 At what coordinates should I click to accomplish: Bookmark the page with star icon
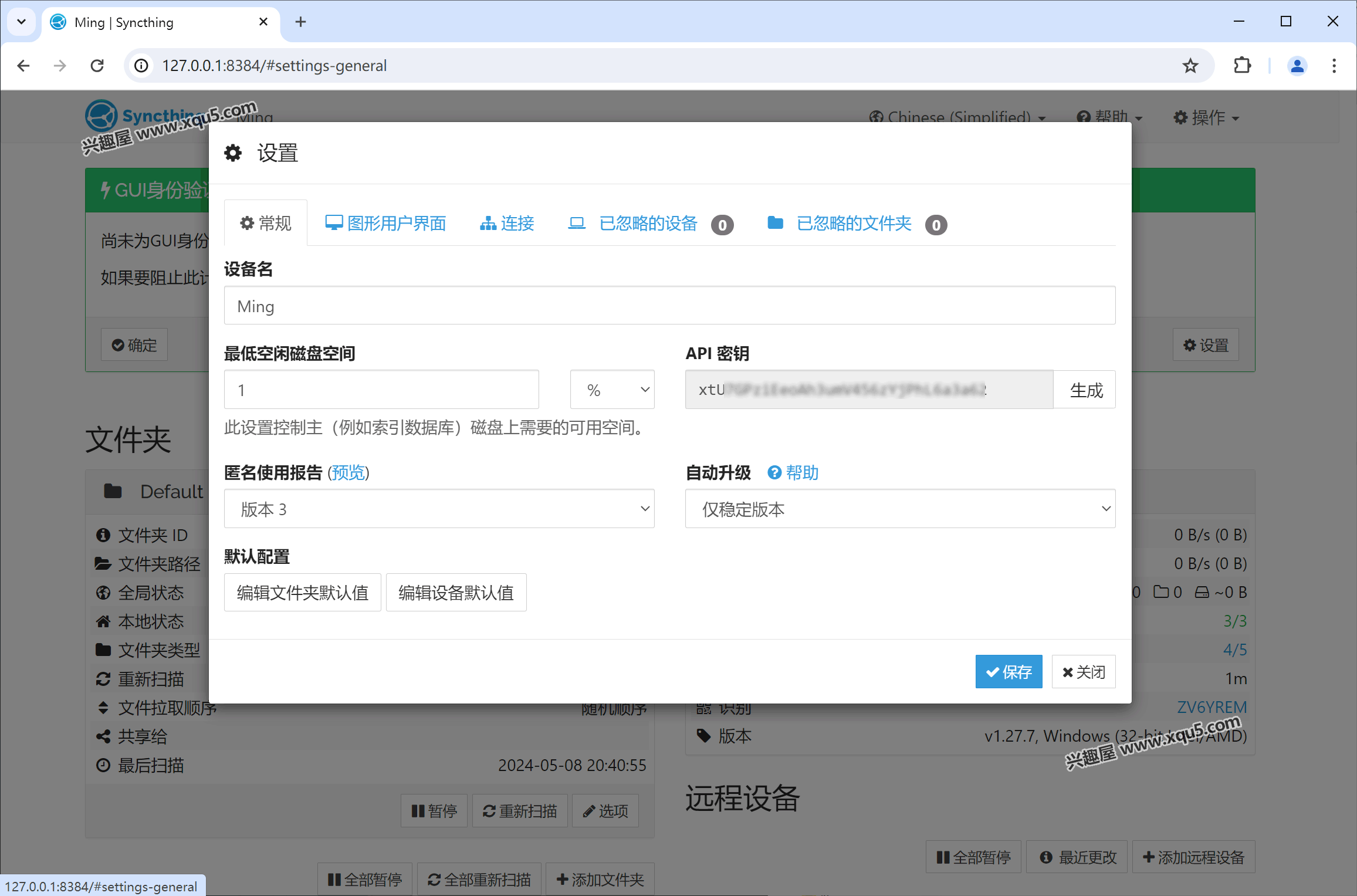coord(1190,66)
